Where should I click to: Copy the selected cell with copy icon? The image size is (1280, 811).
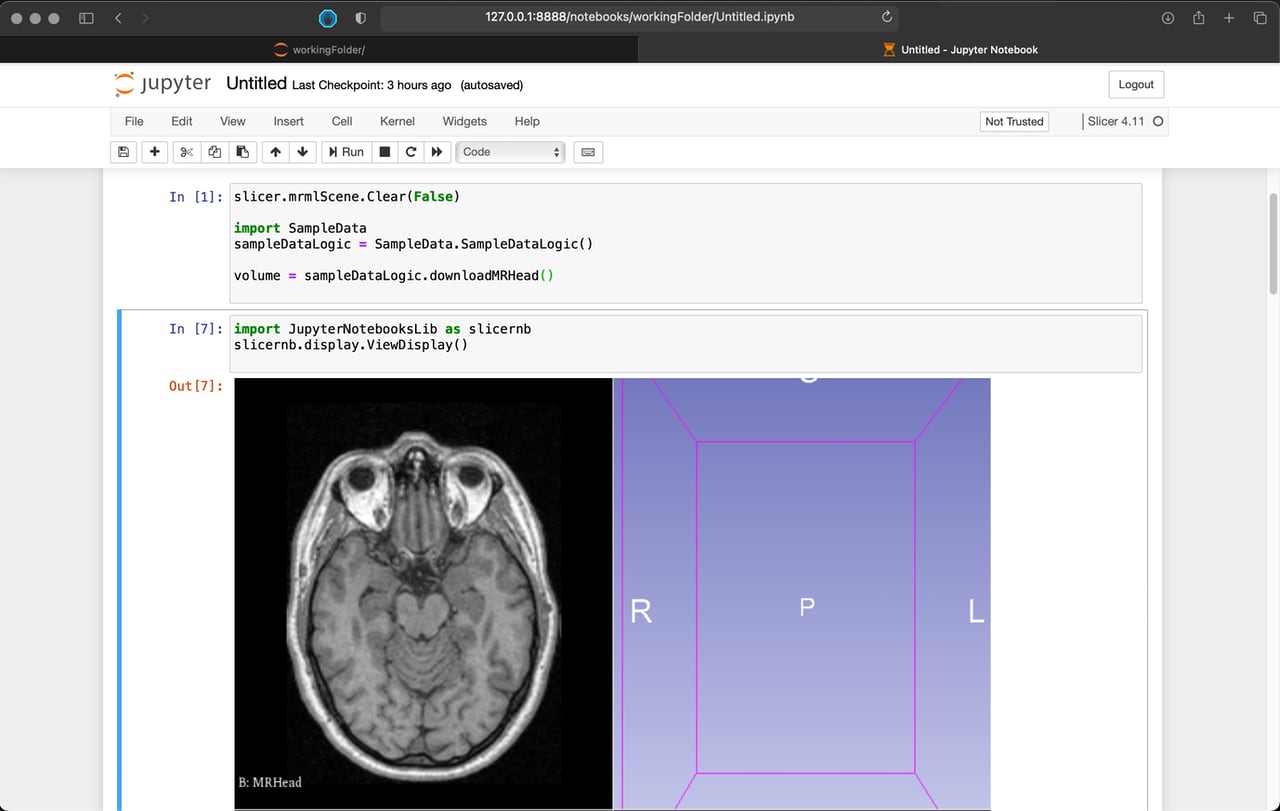click(x=214, y=151)
